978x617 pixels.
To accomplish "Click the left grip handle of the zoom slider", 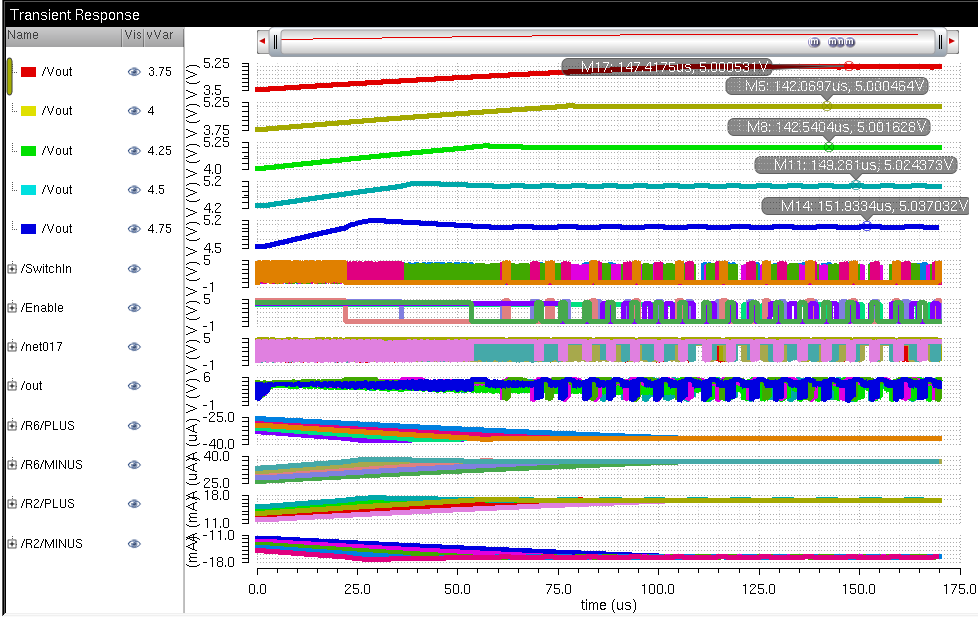I will pyautogui.click(x=276, y=41).
